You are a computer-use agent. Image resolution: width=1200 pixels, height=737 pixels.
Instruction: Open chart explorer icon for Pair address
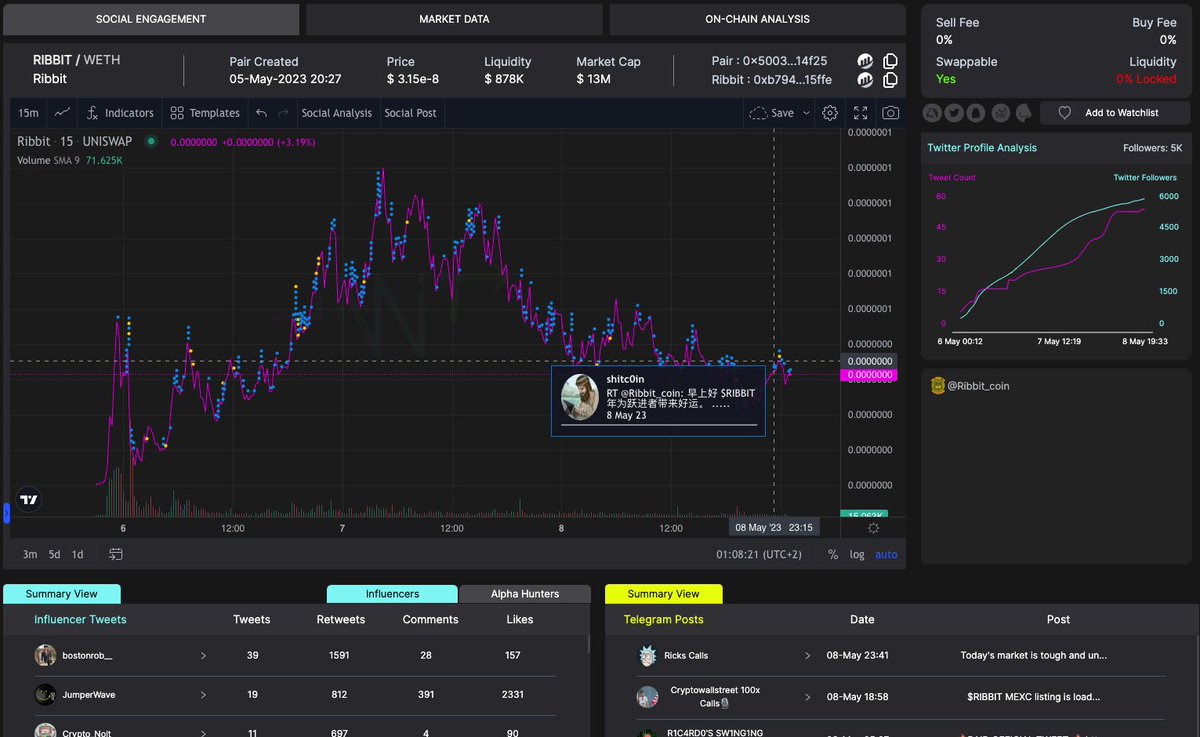(x=865, y=61)
